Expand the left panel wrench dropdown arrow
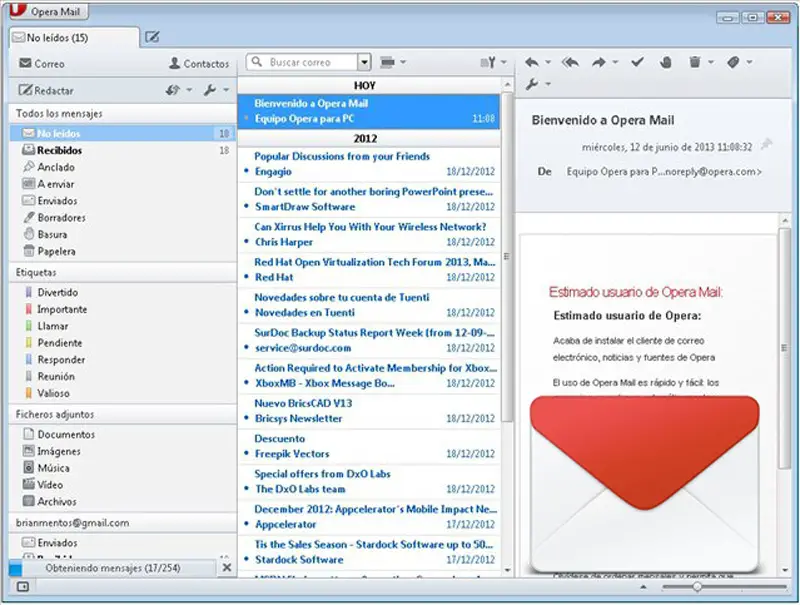 click(226, 90)
